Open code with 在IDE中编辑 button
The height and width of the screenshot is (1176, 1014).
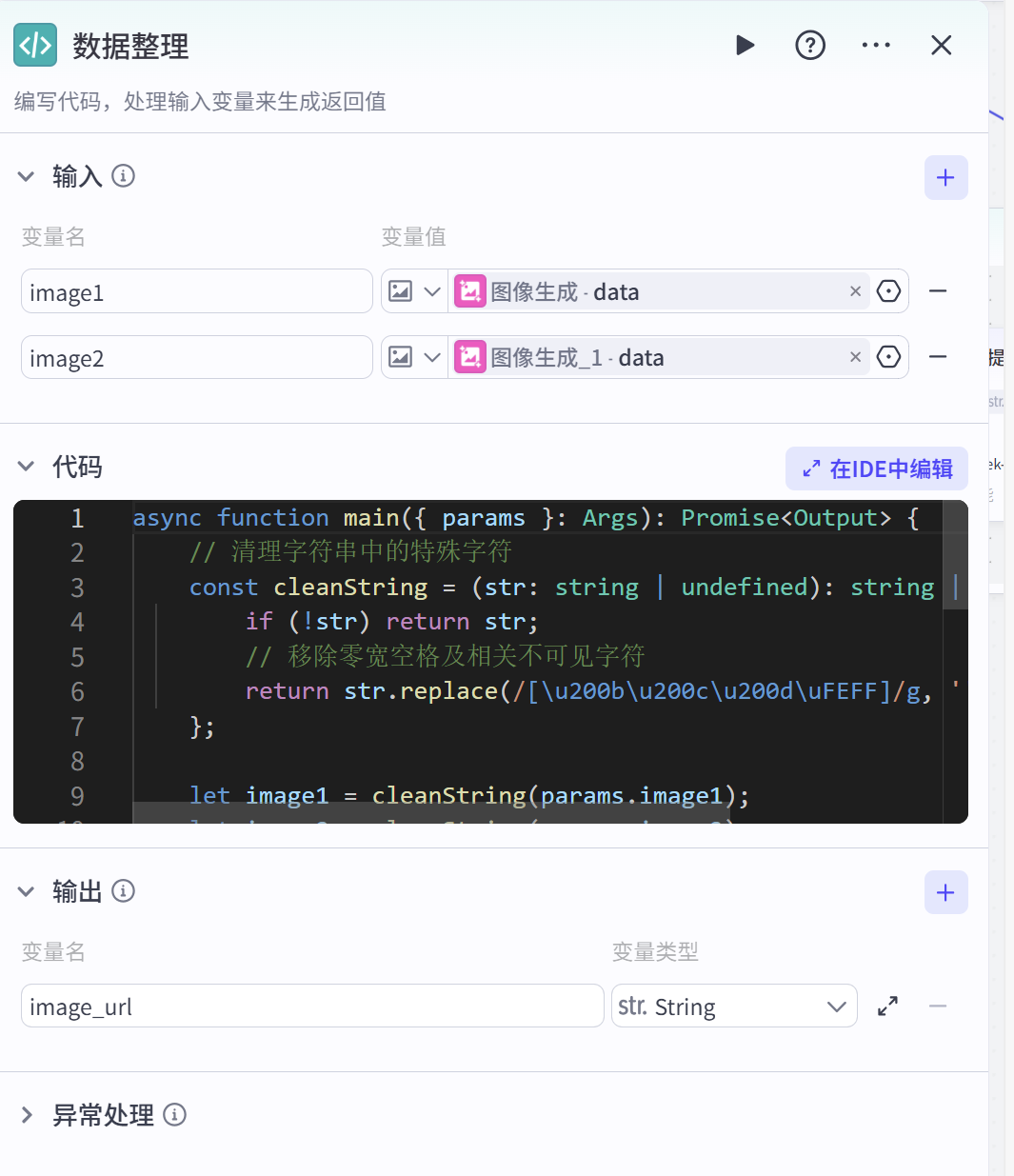point(877,468)
